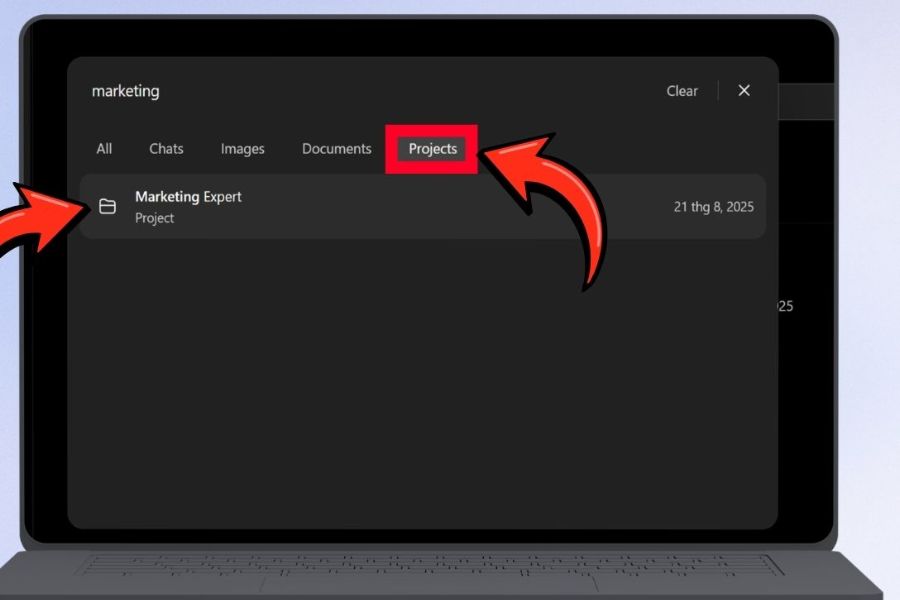Click the "Project" subtitle under Marketing Expert
Viewport: 900px width, 600px height.
click(x=154, y=218)
